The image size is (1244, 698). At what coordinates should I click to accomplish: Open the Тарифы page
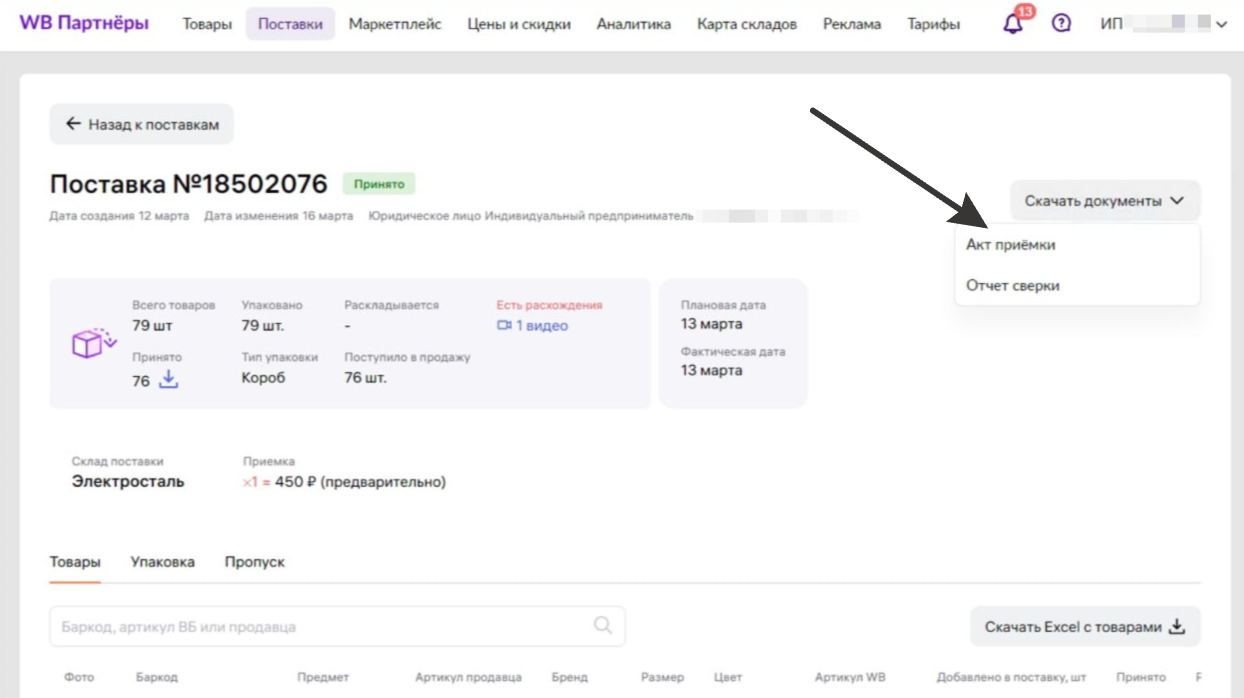tap(934, 24)
